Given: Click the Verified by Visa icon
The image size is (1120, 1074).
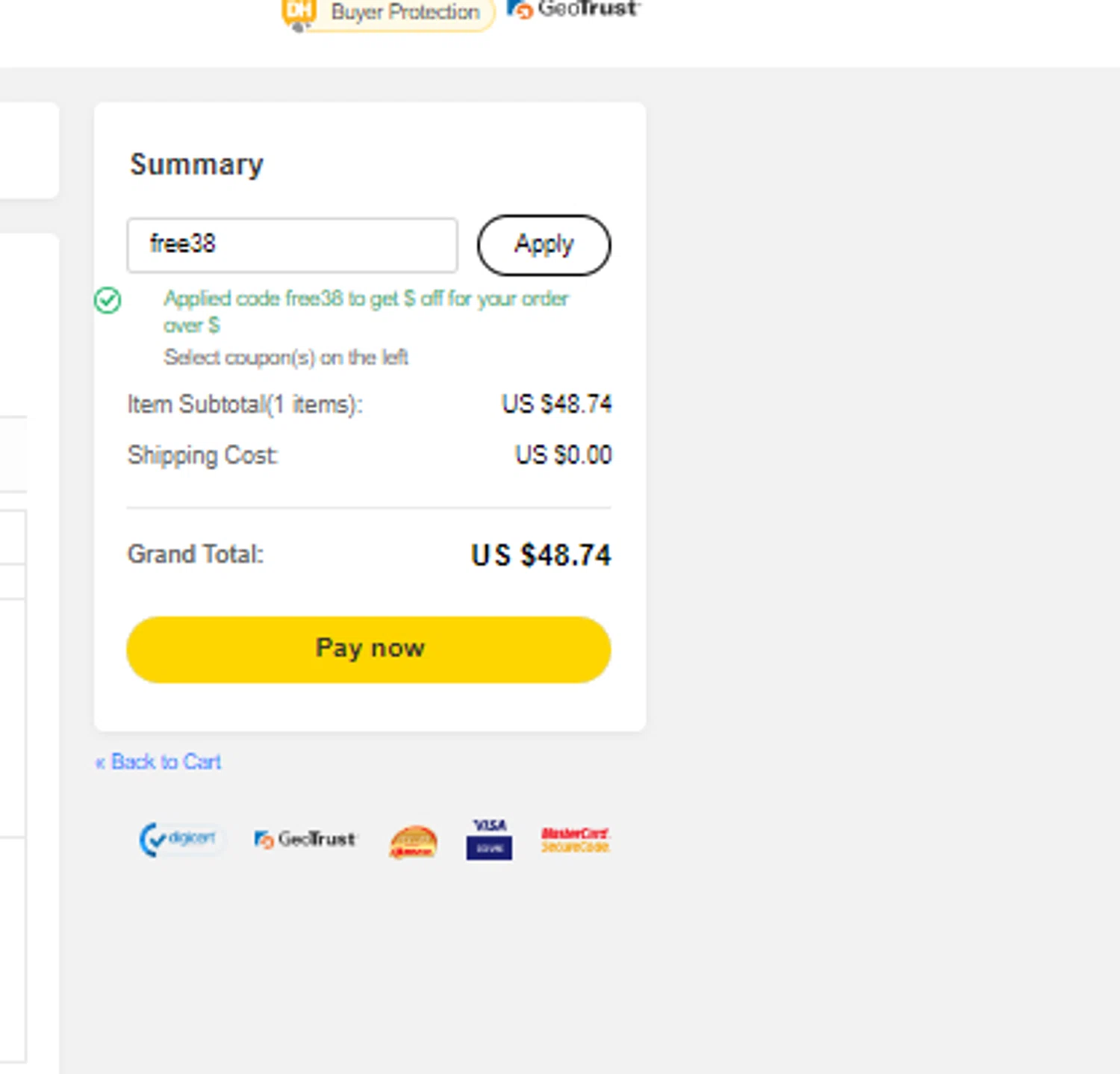Looking at the screenshot, I should [489, 840].
